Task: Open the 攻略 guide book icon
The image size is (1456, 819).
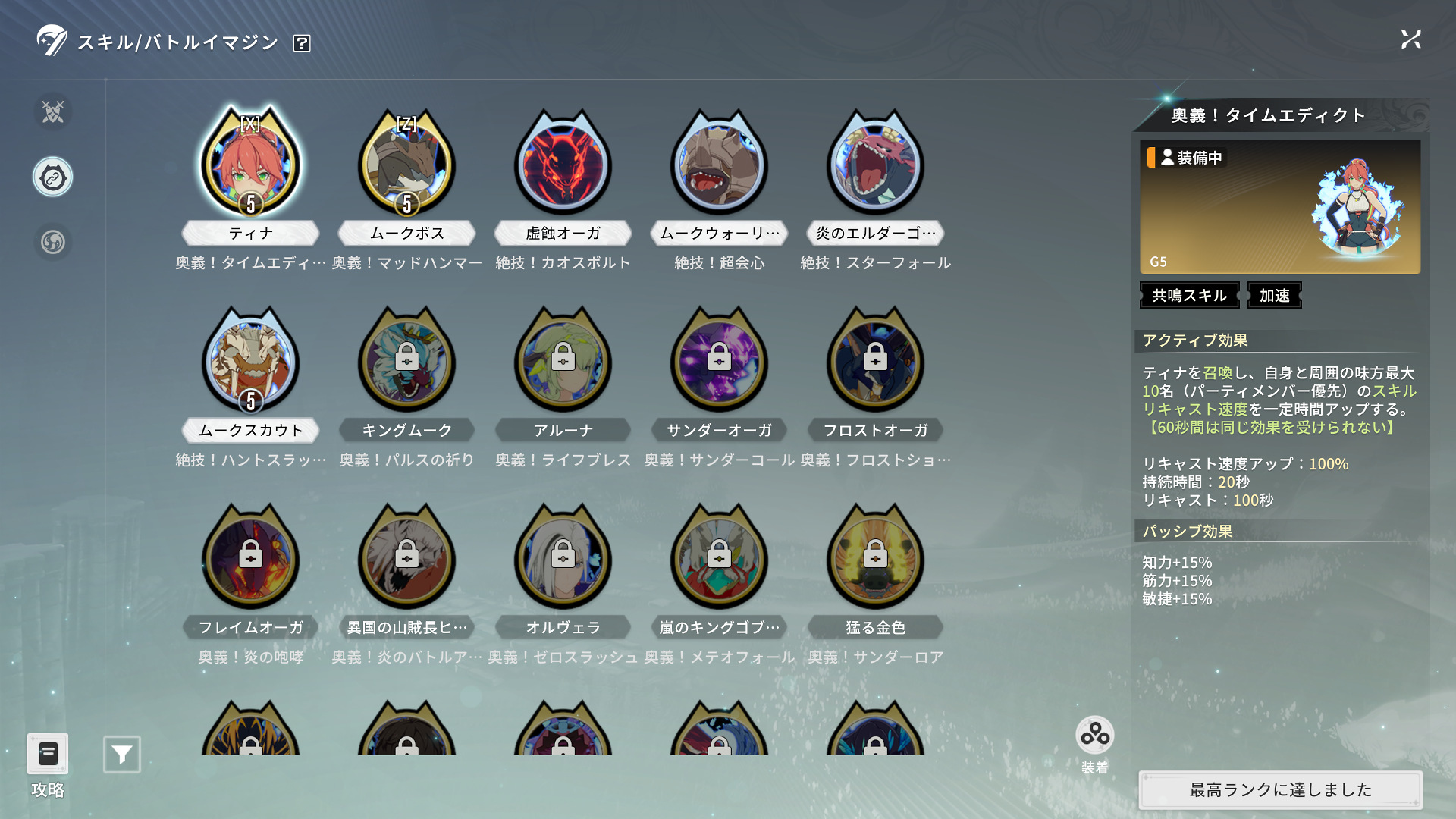Action: pyautogui.click(x=48, y=754)
